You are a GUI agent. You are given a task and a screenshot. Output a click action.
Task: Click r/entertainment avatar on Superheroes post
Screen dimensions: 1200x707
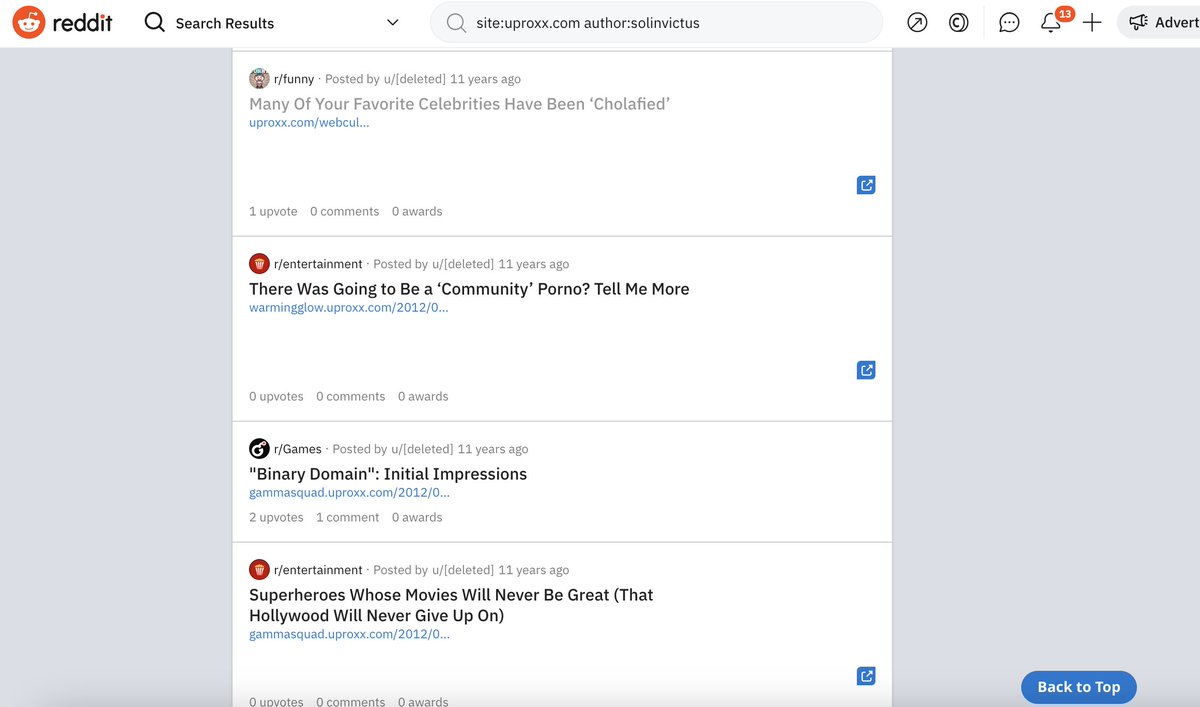(x=259, y=570)
